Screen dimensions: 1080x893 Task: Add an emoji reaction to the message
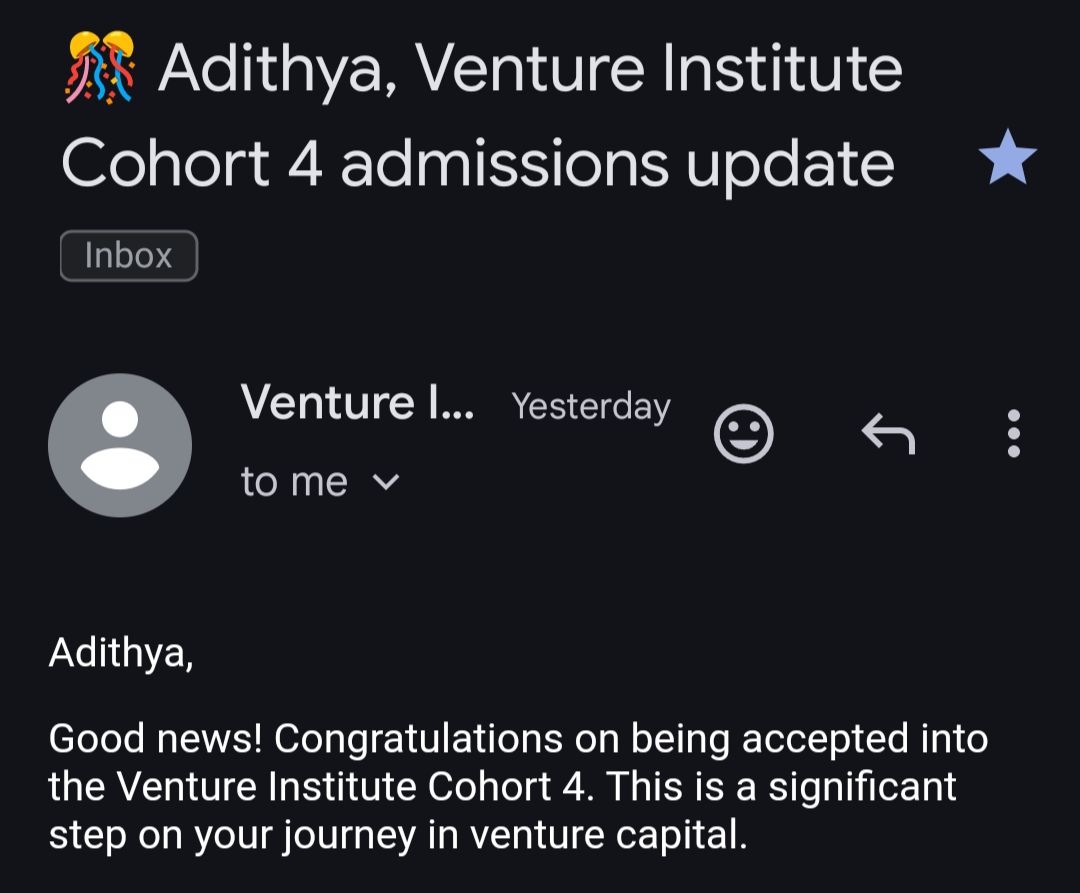[x=743, y=433]
